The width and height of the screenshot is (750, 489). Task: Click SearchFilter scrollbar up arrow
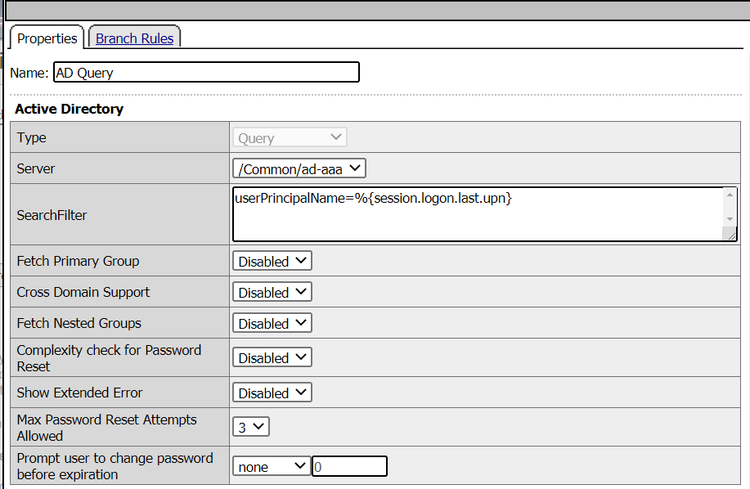coord(730,195)
